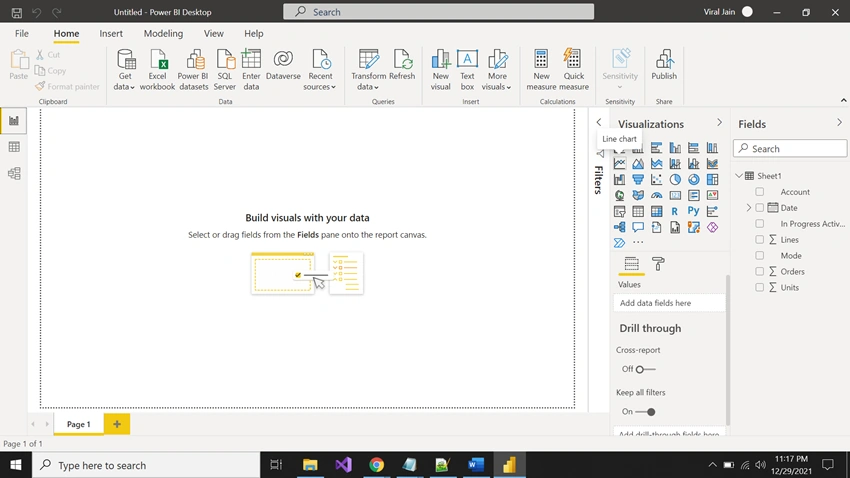The height and width of the screenshot is (478, 850).
Task: Open the Excel workbook data source
Action: coord(157,69)
